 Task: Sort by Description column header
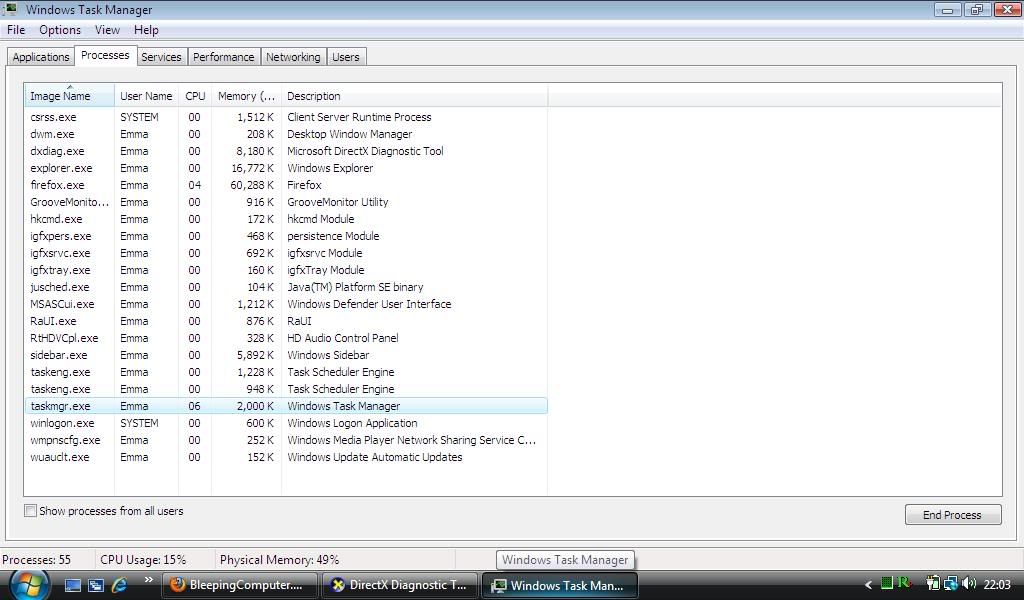(x=414, y=95)
